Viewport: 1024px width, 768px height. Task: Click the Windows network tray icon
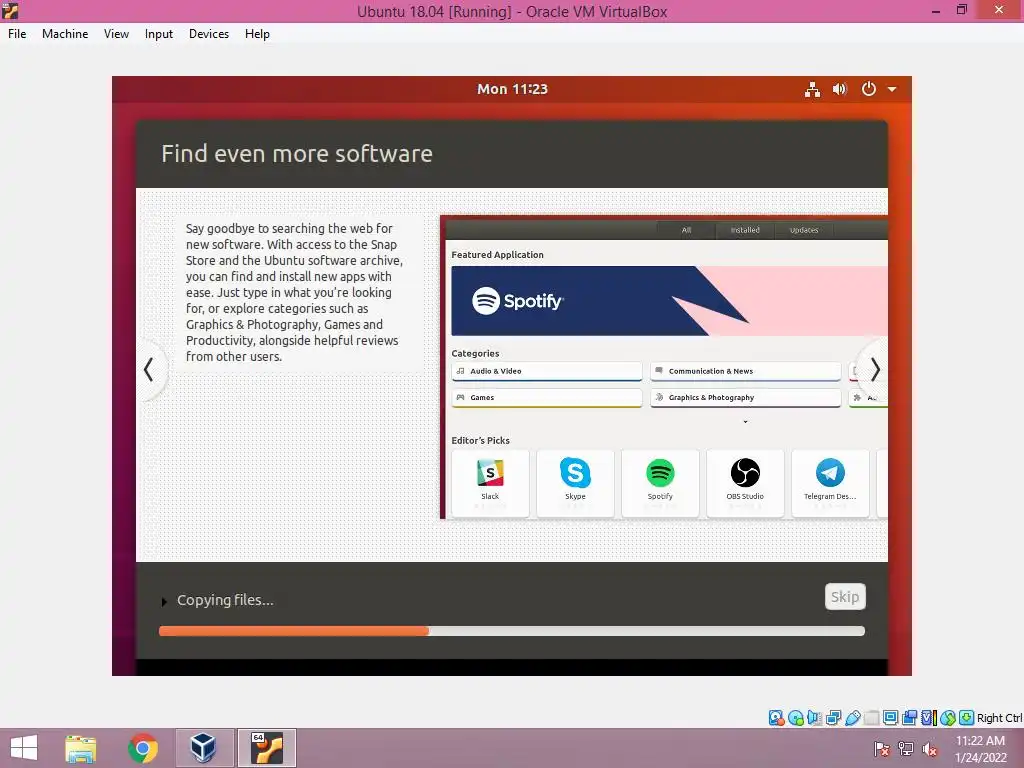click(x=906, y=749)
